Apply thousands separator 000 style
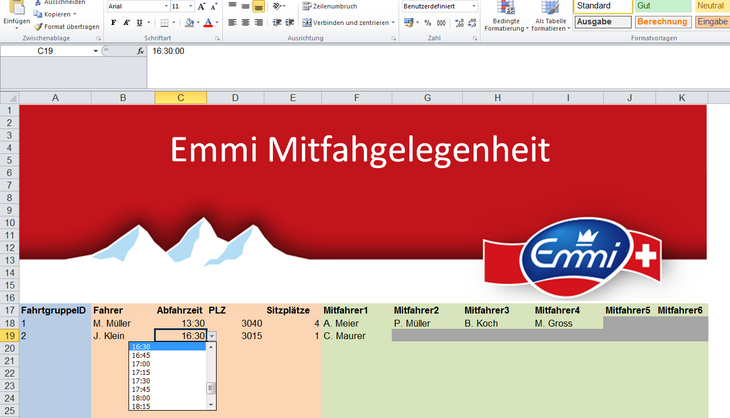This screenshot has width=730, height=418. [x=441, y=22]
